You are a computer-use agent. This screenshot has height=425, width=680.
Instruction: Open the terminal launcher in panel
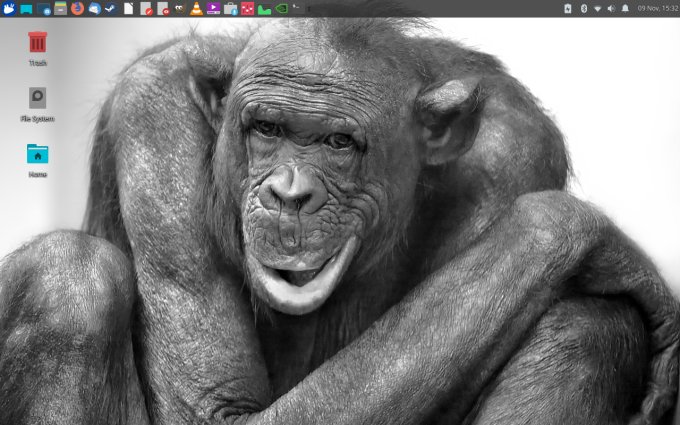coord(297,8)
